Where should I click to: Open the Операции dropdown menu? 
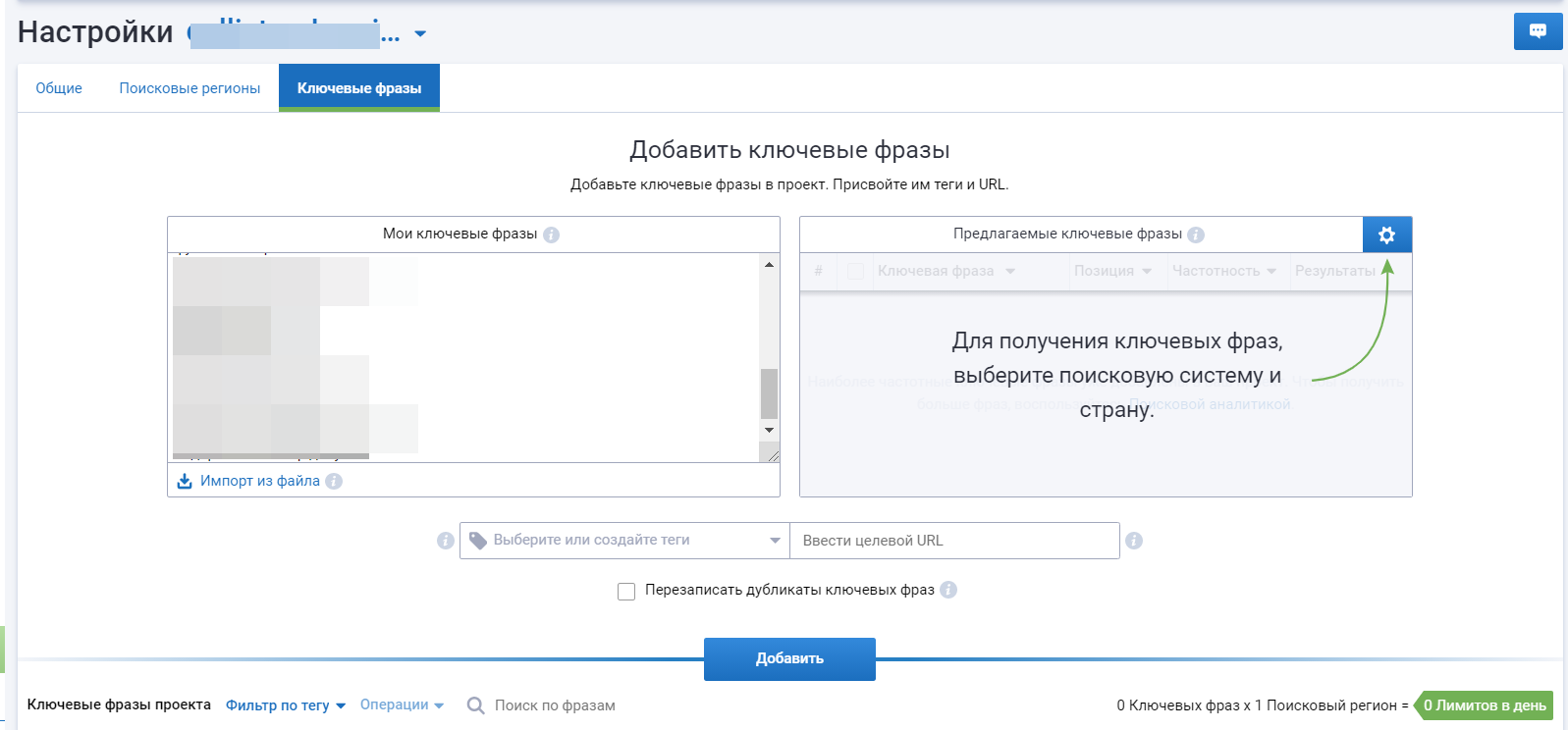click(402, 705)
